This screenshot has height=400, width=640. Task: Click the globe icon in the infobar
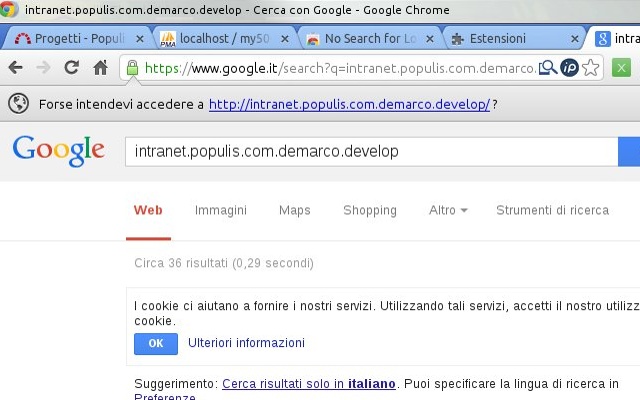[x=18, y=104]
